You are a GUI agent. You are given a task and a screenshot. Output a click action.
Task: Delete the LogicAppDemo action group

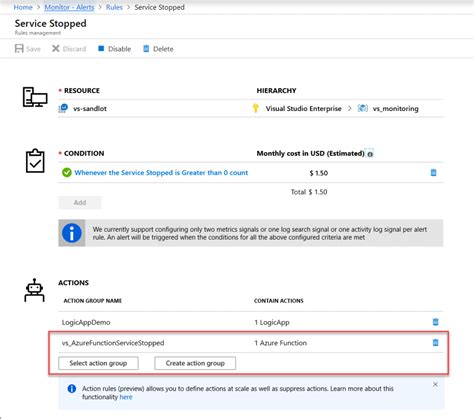coord(435,322)
